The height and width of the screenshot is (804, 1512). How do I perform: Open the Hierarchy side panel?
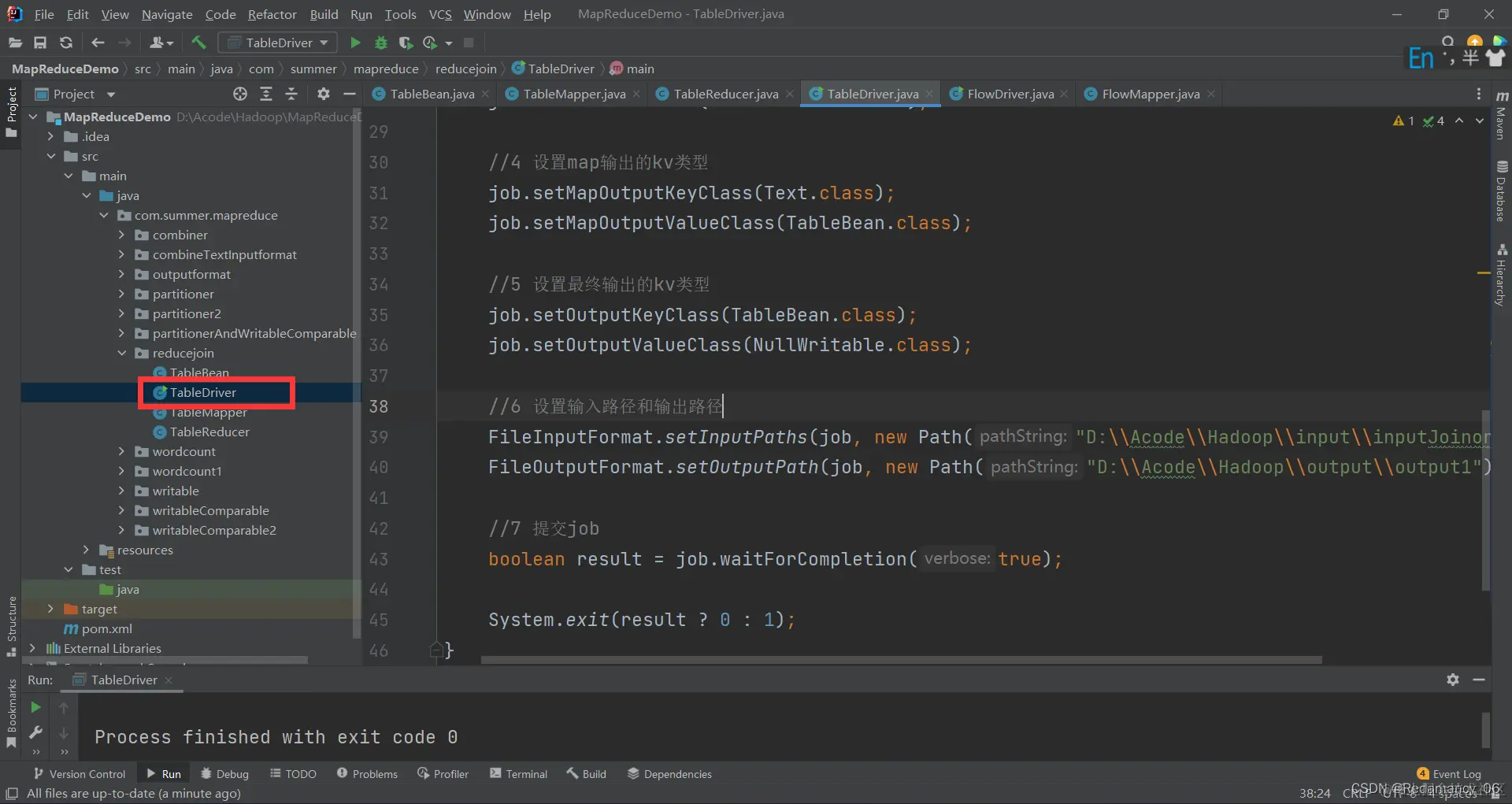(1502, 274)
